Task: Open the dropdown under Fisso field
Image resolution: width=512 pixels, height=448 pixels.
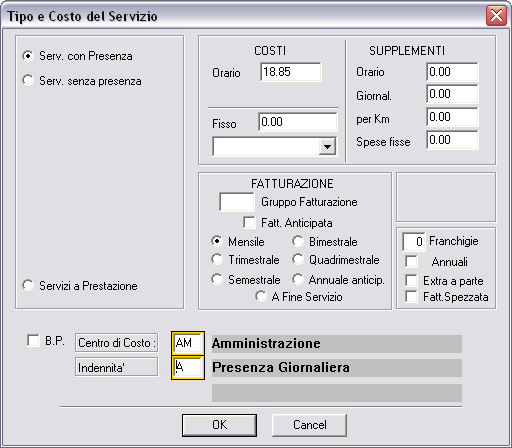Action: tap(327, 146)
